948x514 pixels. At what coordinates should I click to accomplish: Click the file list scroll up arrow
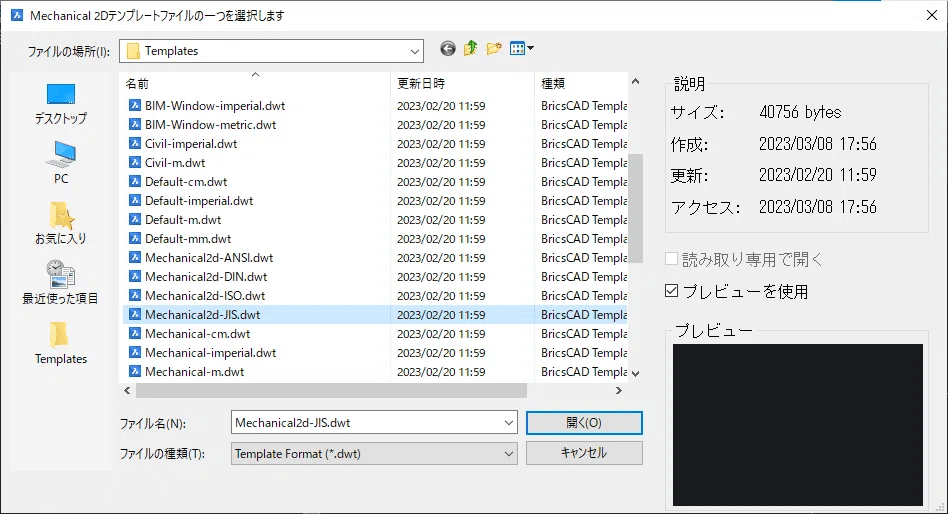point(635,81)
